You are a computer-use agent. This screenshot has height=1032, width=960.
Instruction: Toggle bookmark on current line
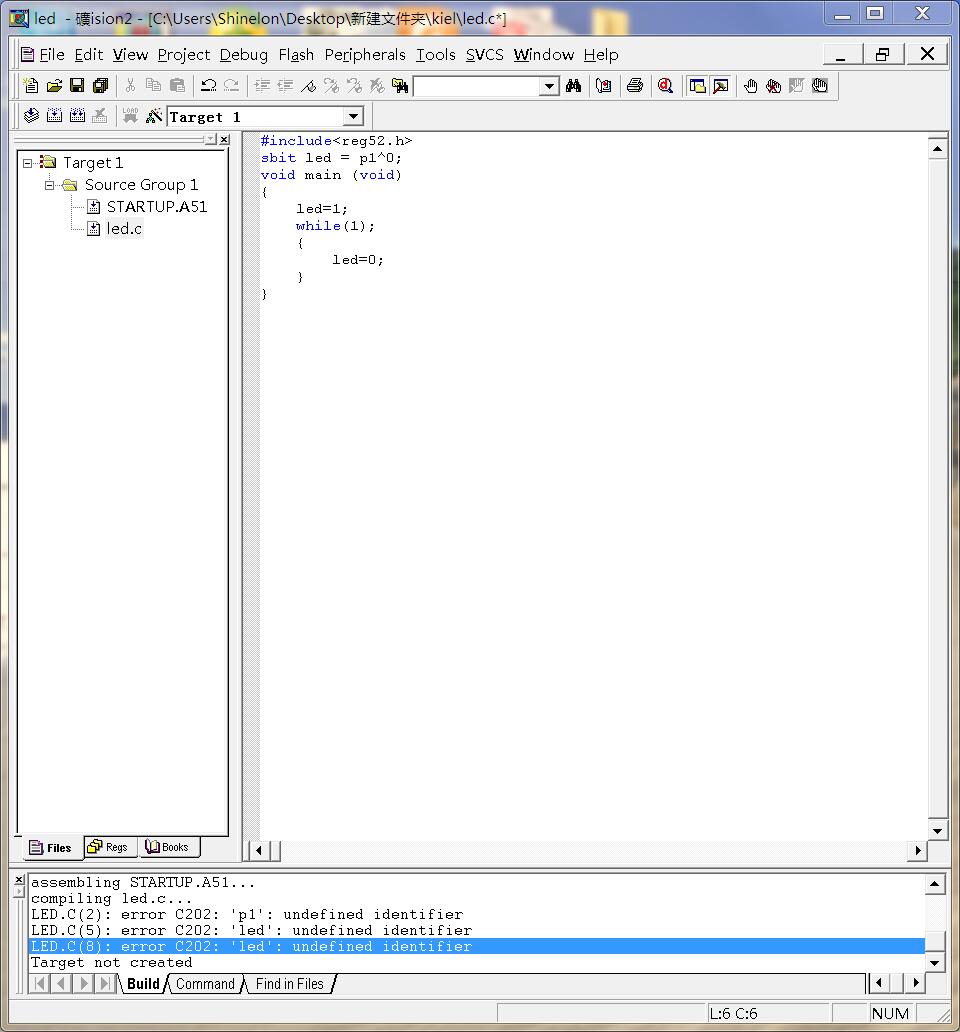pyautogui.click(x=308, y=86)
